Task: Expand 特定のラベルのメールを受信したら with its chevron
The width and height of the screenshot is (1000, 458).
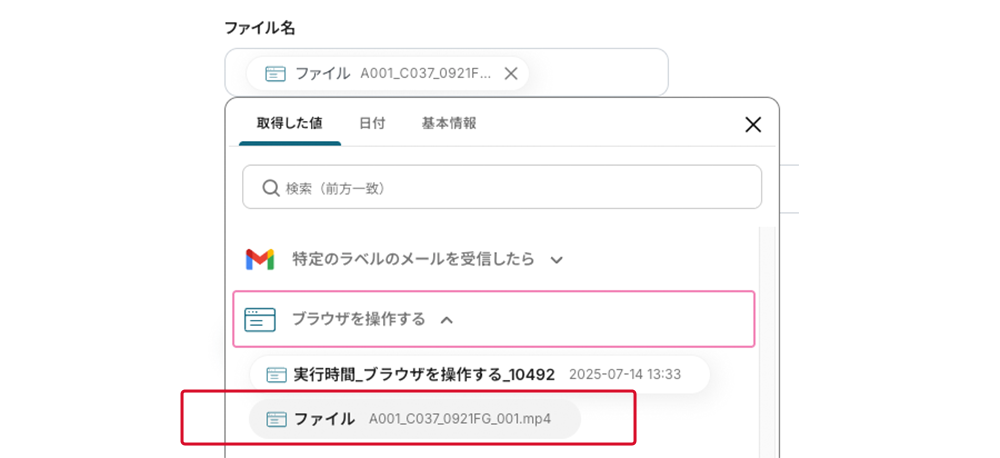Action: [x=557, y=260]
